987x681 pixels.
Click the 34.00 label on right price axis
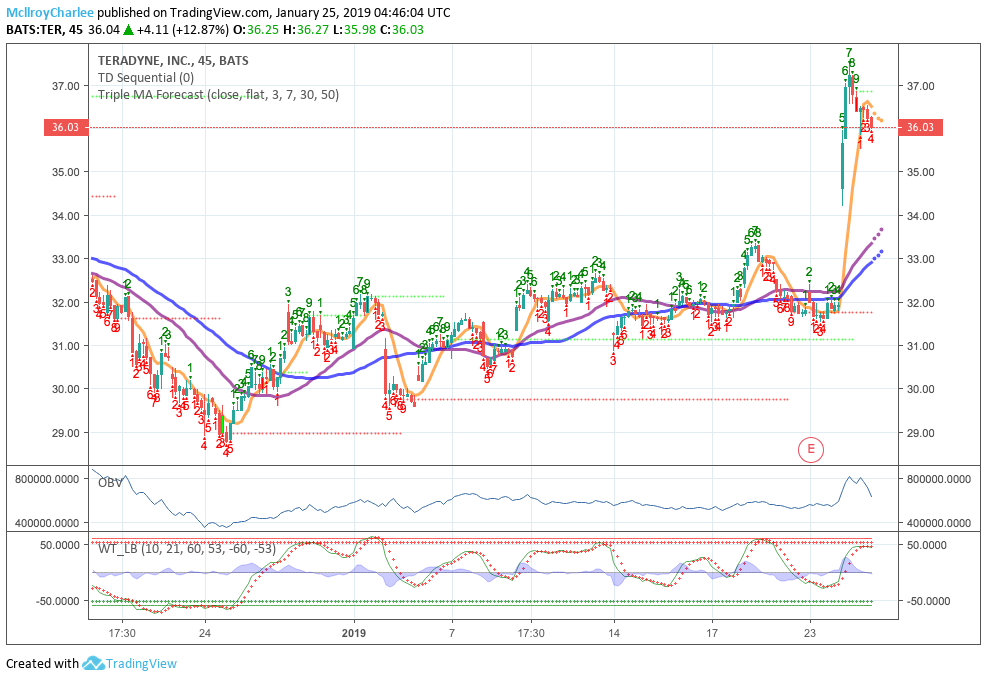click(x=920, y=216)
